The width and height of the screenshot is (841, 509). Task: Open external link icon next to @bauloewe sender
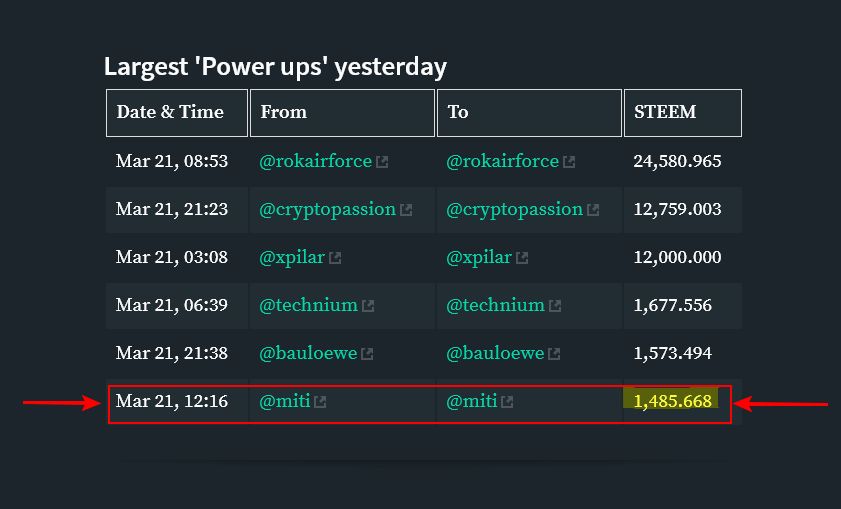click(367, 354)
